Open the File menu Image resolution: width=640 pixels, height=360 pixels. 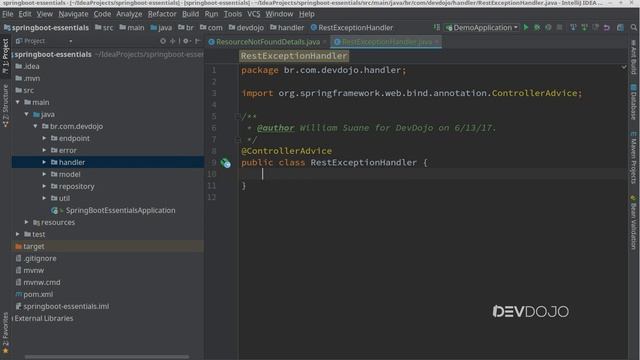coord(7,14)
